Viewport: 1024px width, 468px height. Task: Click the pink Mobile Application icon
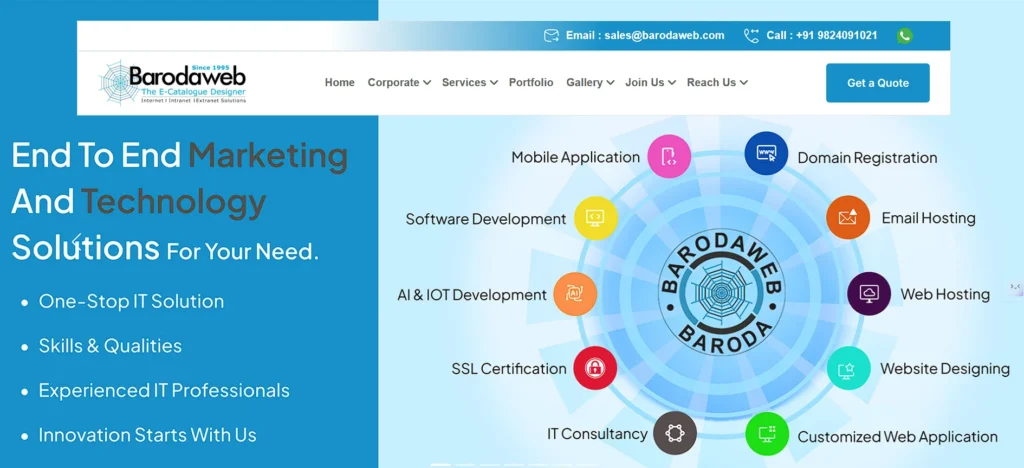click(669, 156)
